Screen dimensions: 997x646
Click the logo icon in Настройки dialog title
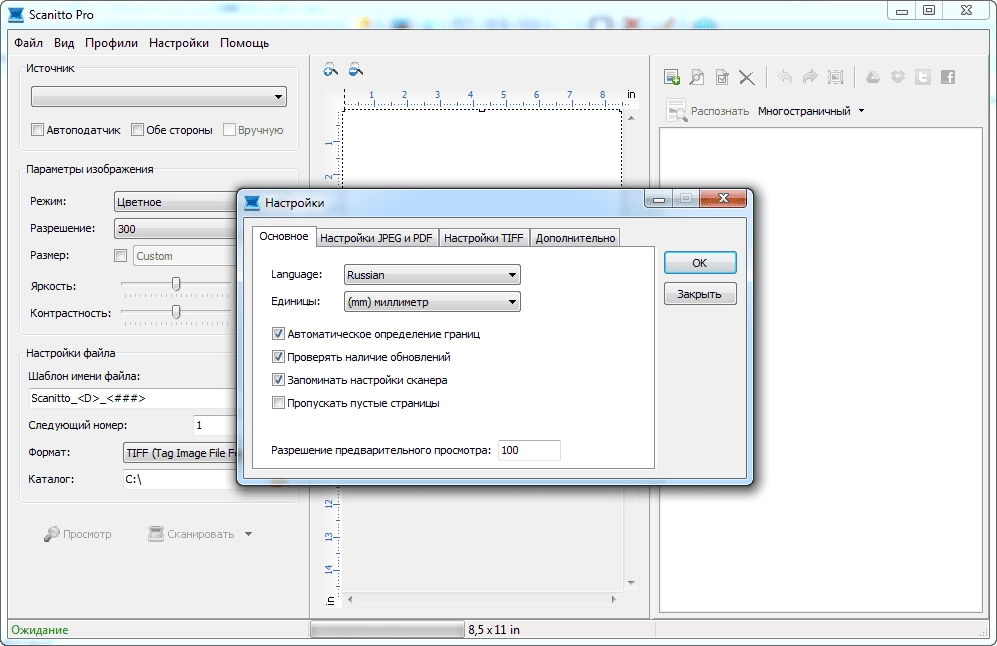click(252, 203)
